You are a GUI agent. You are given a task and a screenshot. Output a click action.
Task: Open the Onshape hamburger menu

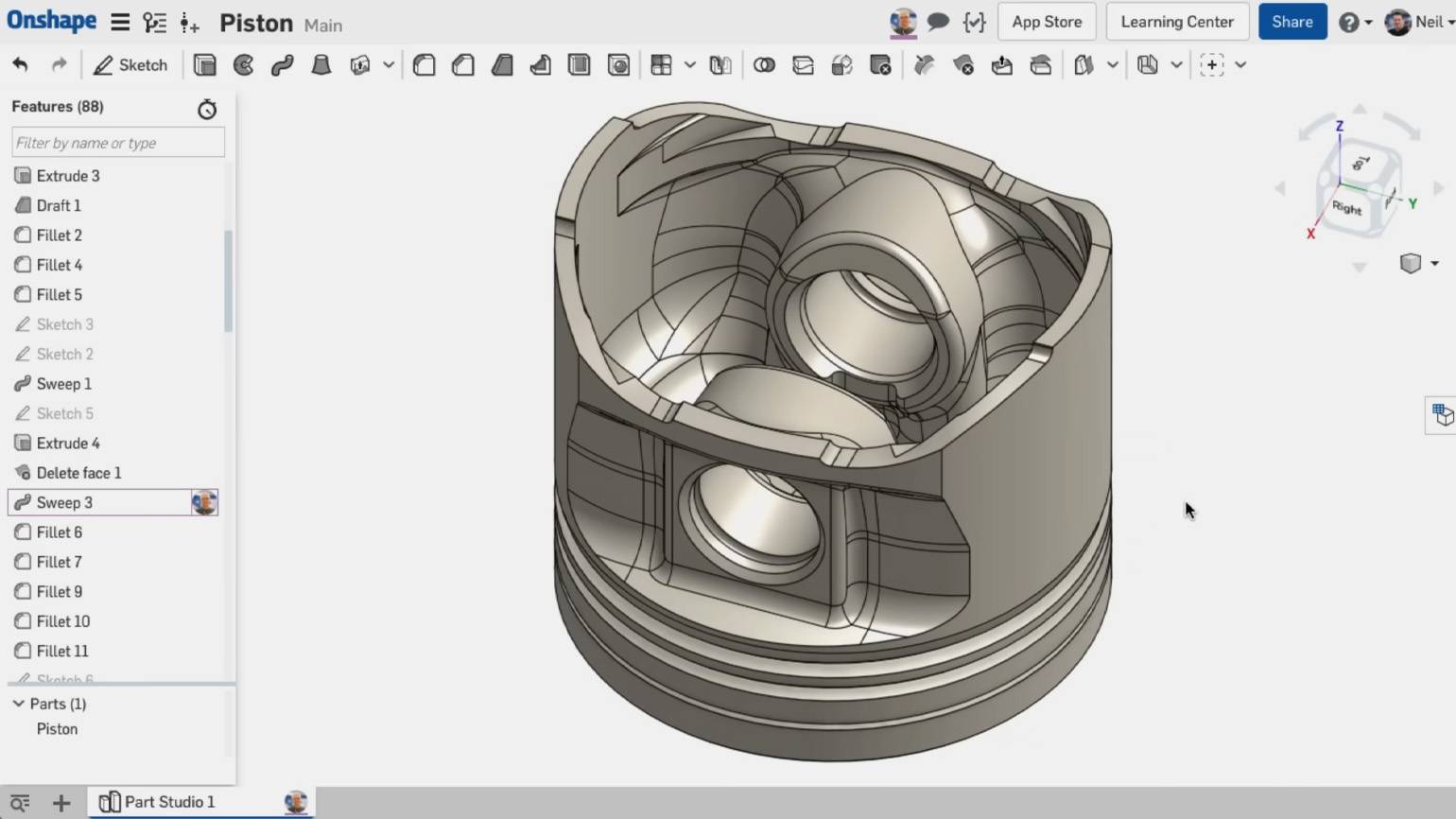(x=120, y=23)
